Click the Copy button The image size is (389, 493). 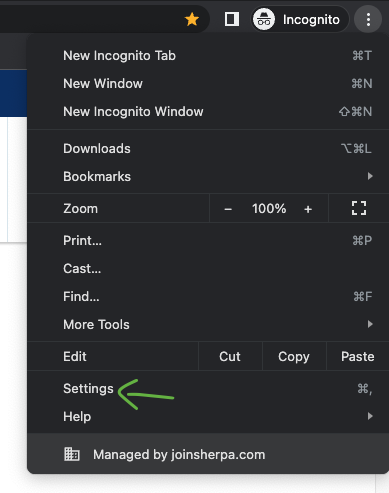294,356
